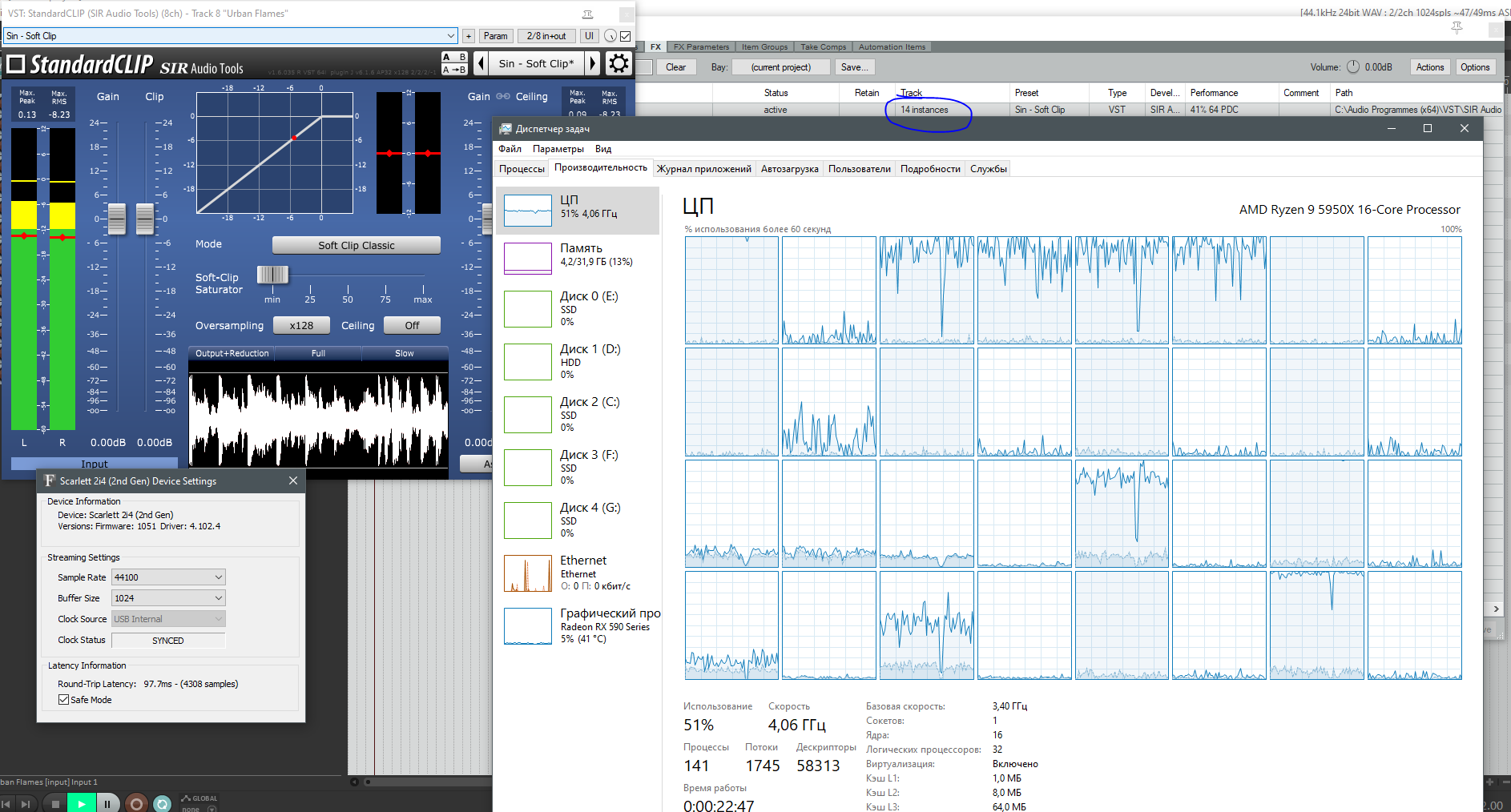
Task: Open the global automation override menu
Action: click(x=199, y=803)
